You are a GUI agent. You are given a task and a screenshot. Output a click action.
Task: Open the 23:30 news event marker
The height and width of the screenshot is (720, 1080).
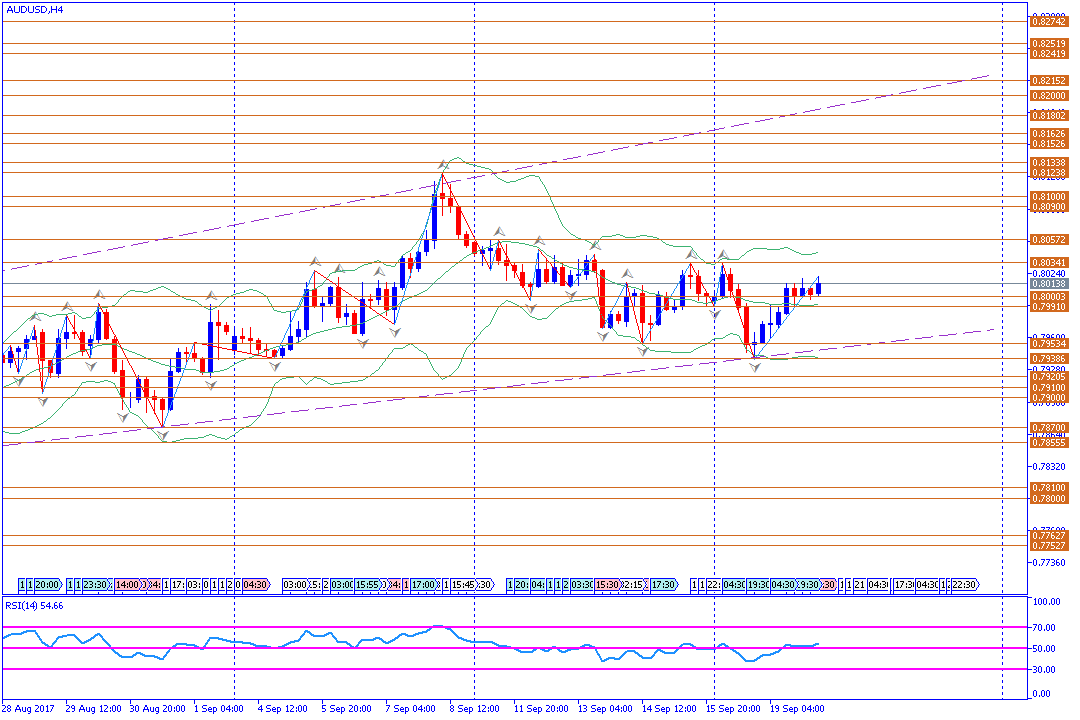[96, 585]
